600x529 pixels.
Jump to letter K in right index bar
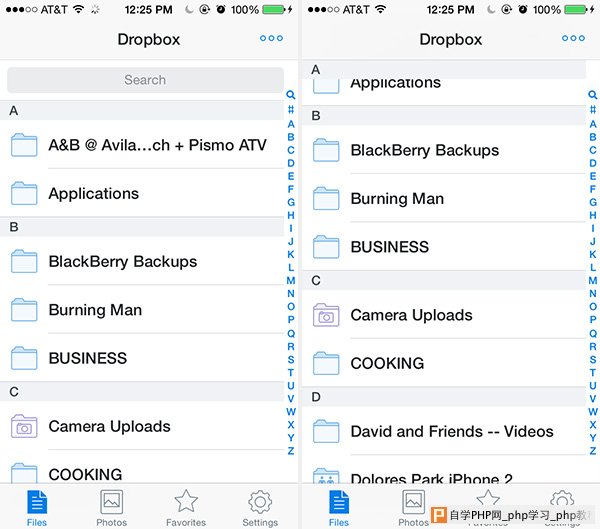[x=593, y=254]
